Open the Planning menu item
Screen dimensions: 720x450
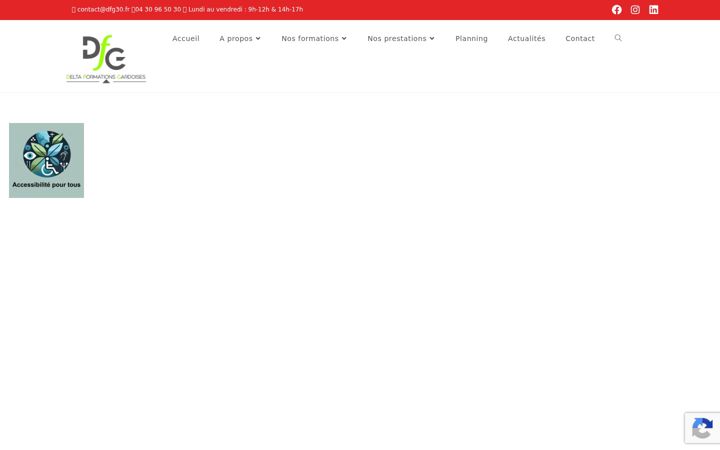point(471,39)
